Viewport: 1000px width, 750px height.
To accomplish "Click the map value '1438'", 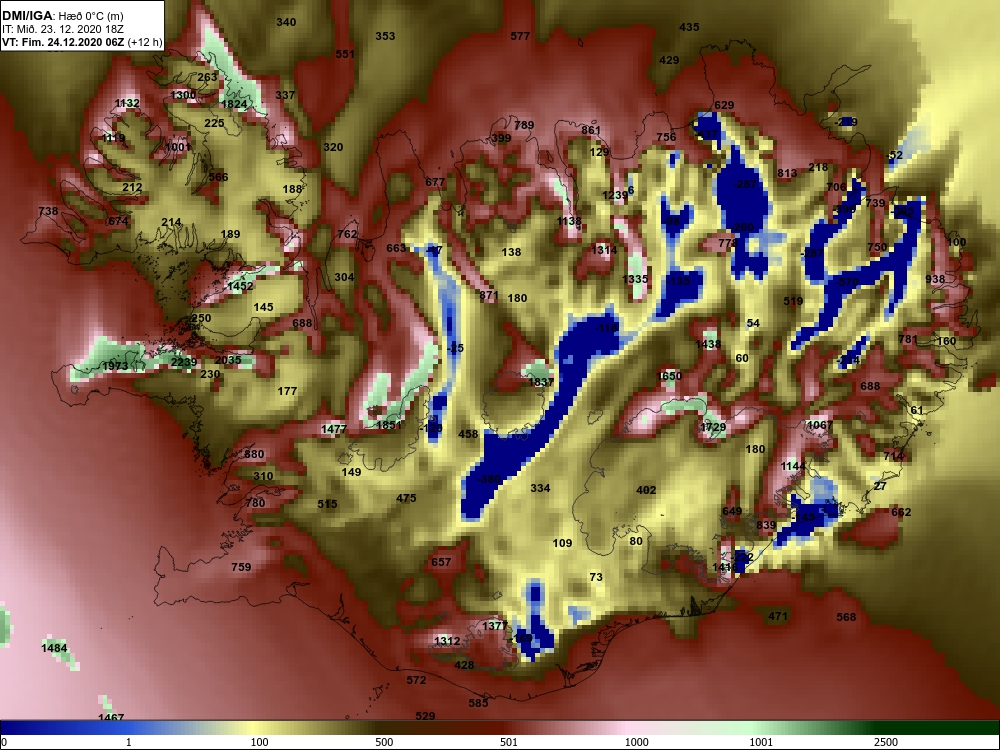I will [708, 344].
